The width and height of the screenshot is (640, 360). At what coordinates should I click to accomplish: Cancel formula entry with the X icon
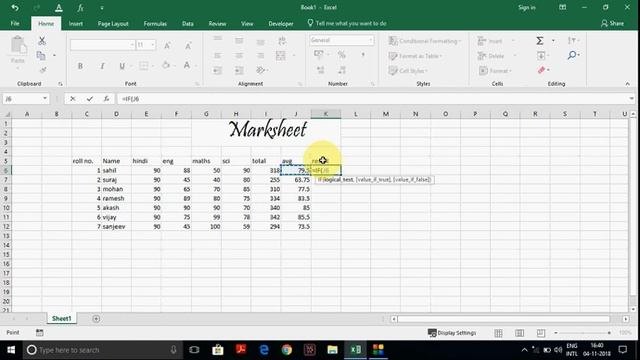pos(73,99)
